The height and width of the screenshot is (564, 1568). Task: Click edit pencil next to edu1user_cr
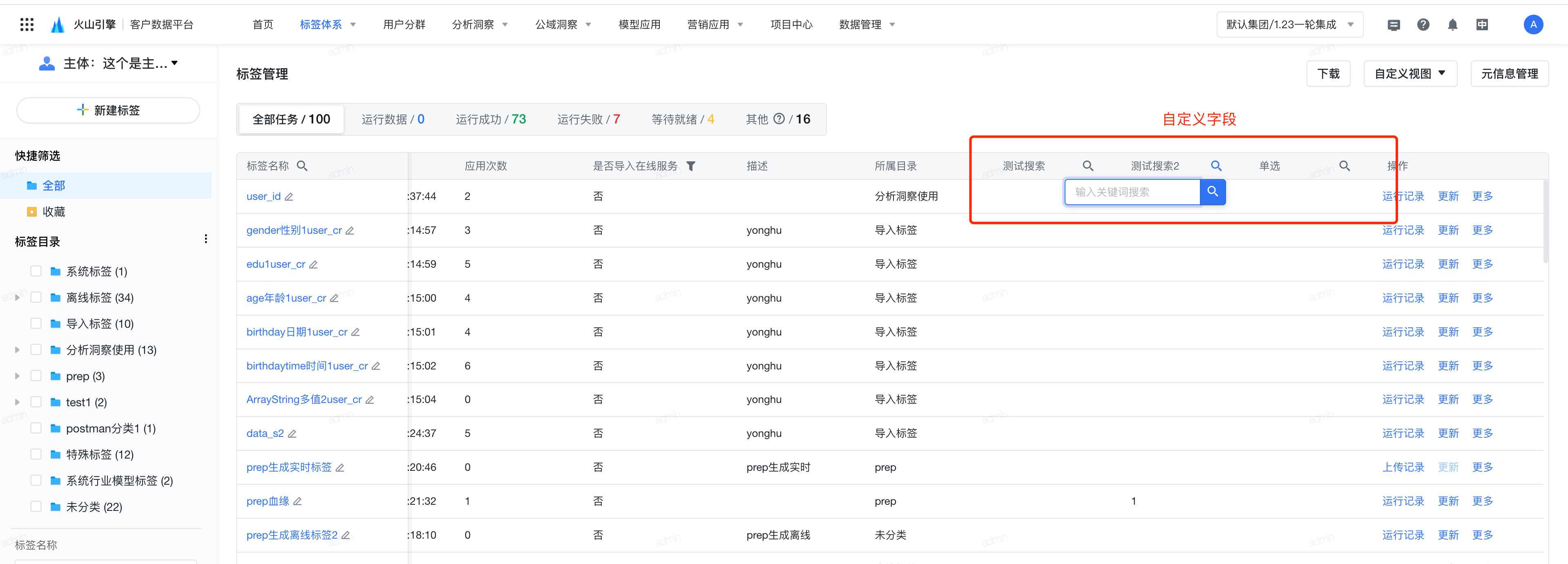pyautogui.click(x=313, y=264)
